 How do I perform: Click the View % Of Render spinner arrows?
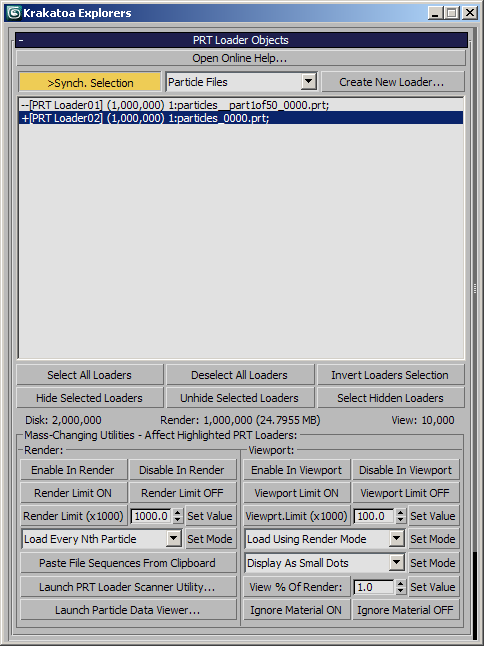(x=400, y=587)
